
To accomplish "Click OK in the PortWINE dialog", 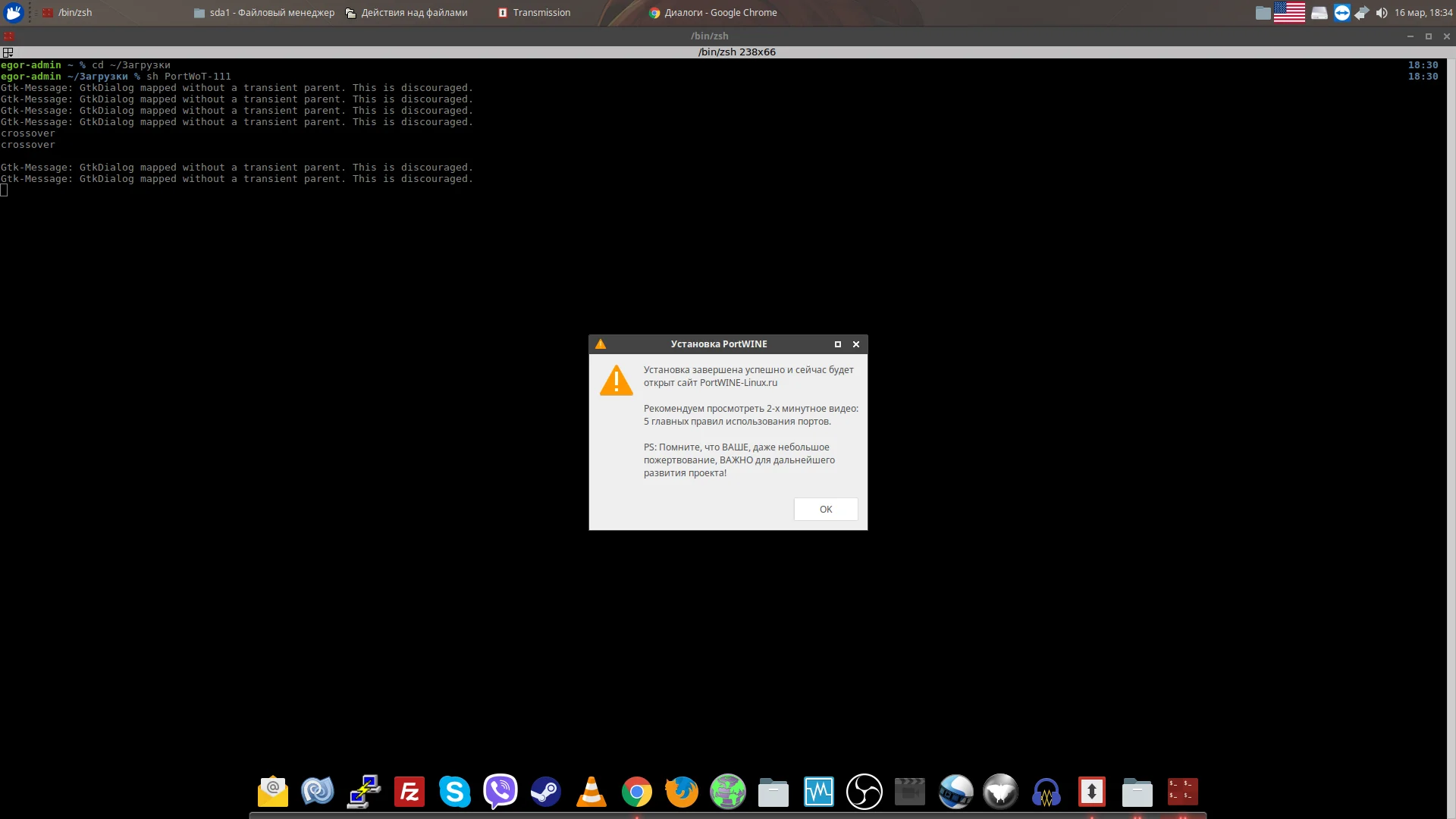I will coord(825,510).
